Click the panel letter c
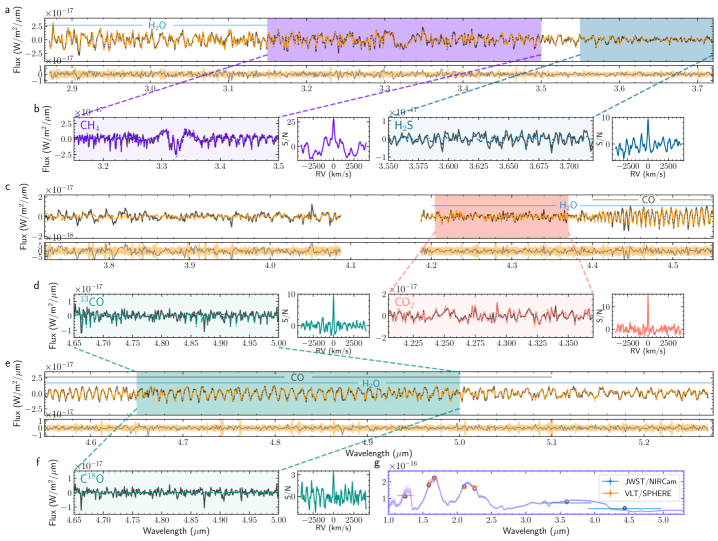 7,186
